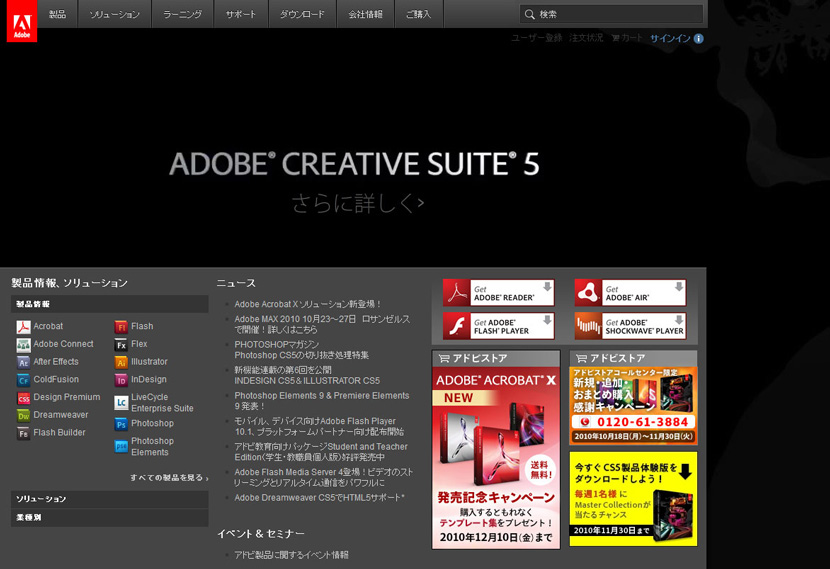Click the Design Premium link text
Image resolution: width=830 pixels, height=569 pixels.
click(67, 397)
